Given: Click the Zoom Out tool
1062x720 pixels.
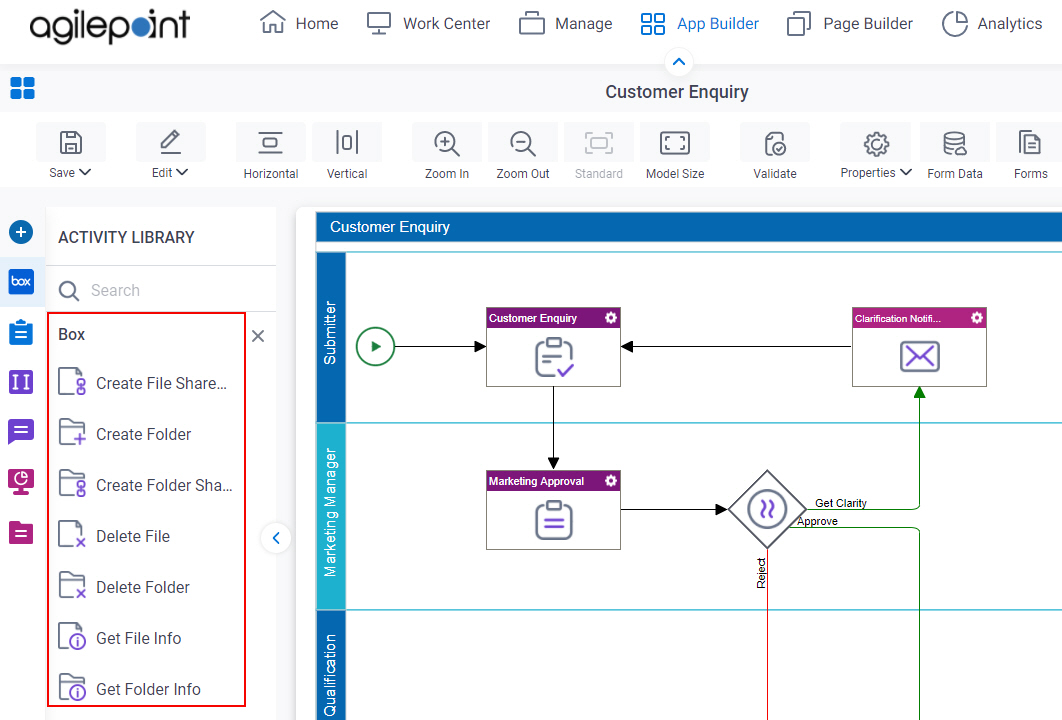Looking at the screenshot, I should [x=523, y=153].
